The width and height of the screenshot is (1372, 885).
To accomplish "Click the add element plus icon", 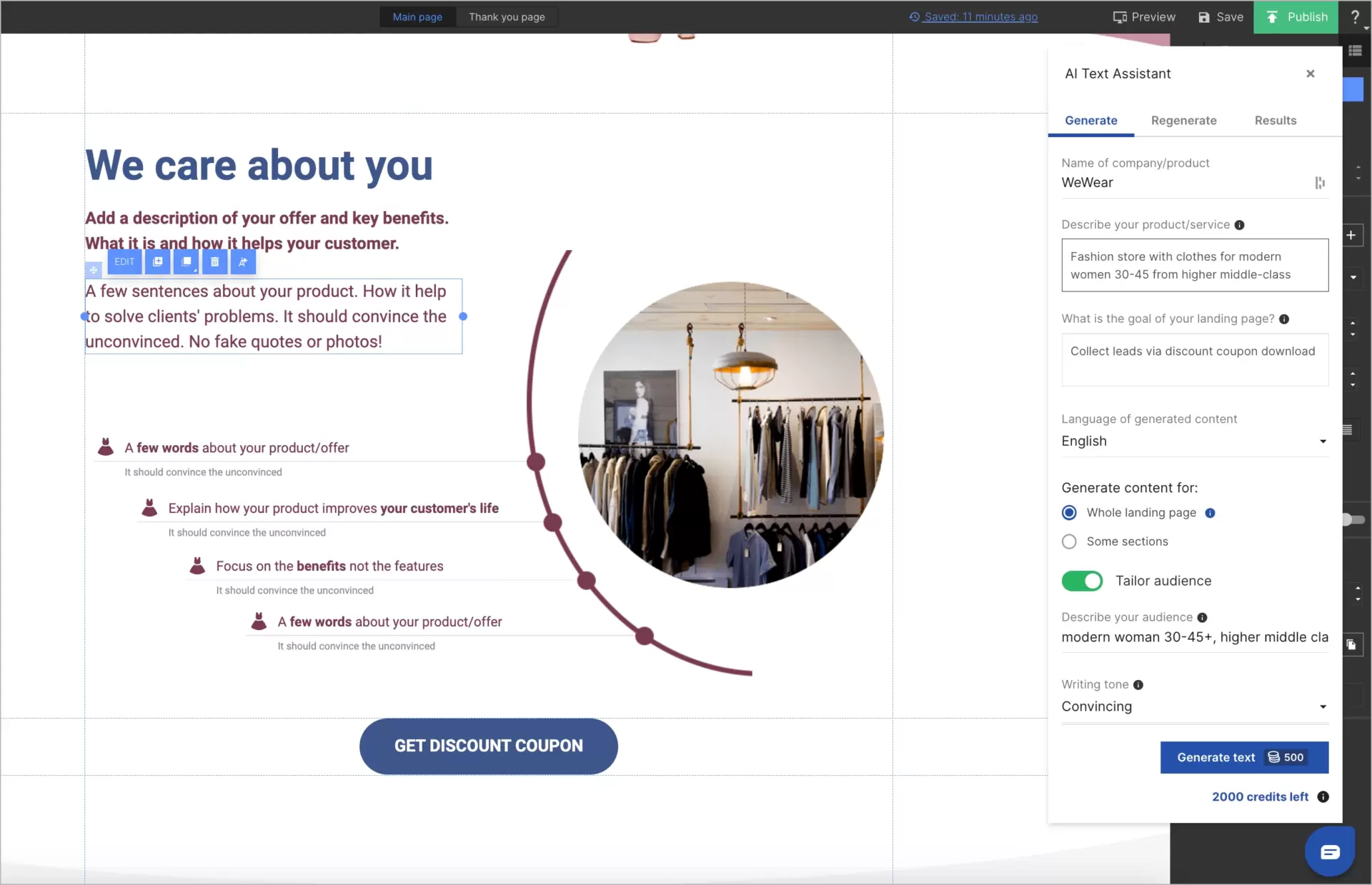I will (1353, 234).
